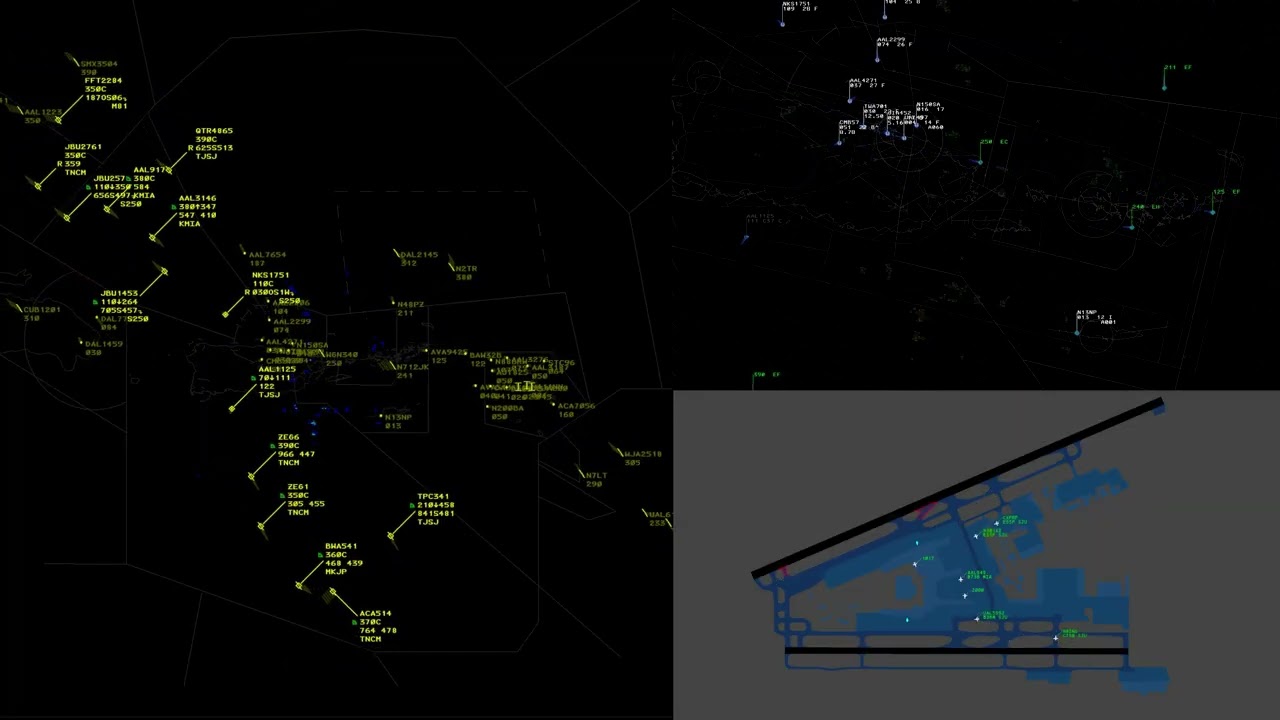
Task: Click the horizontal runway on airport surface map
Action: (x=956, y=651)
